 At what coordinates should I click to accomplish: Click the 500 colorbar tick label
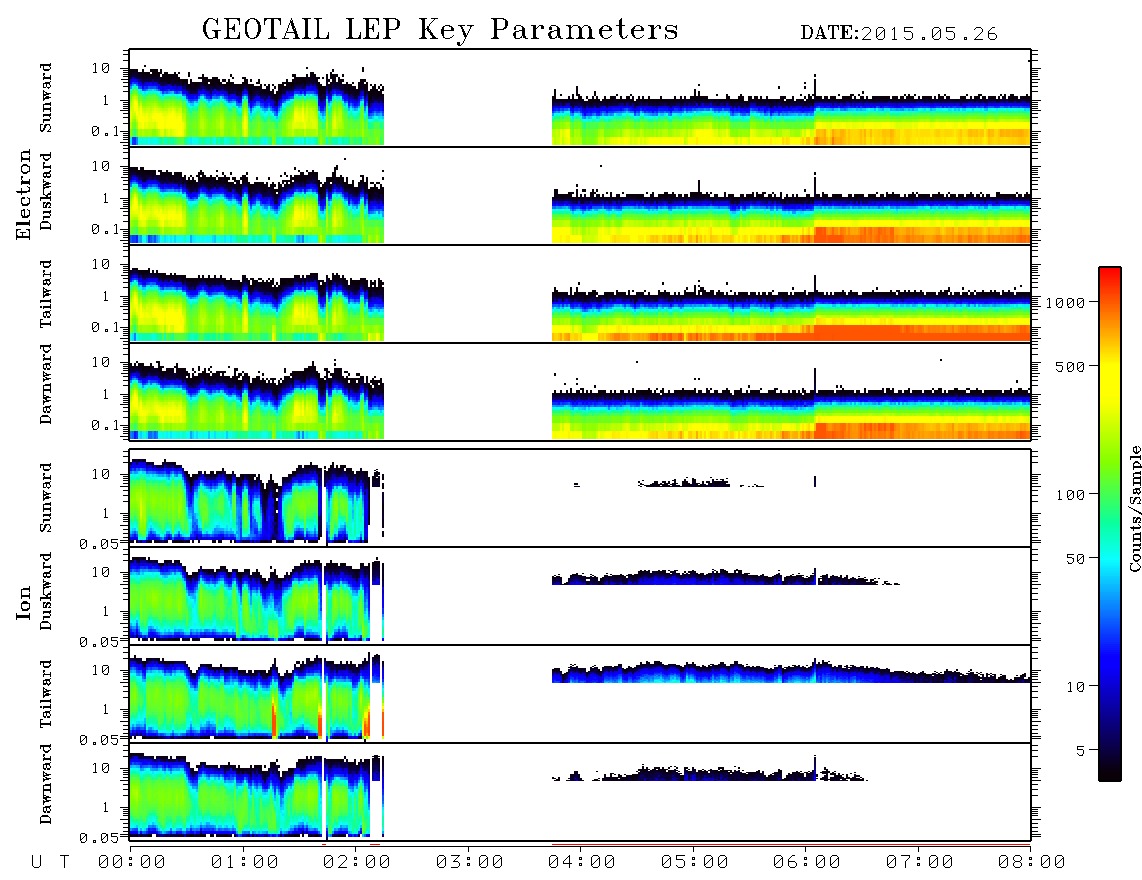(x=1070, y=366)
